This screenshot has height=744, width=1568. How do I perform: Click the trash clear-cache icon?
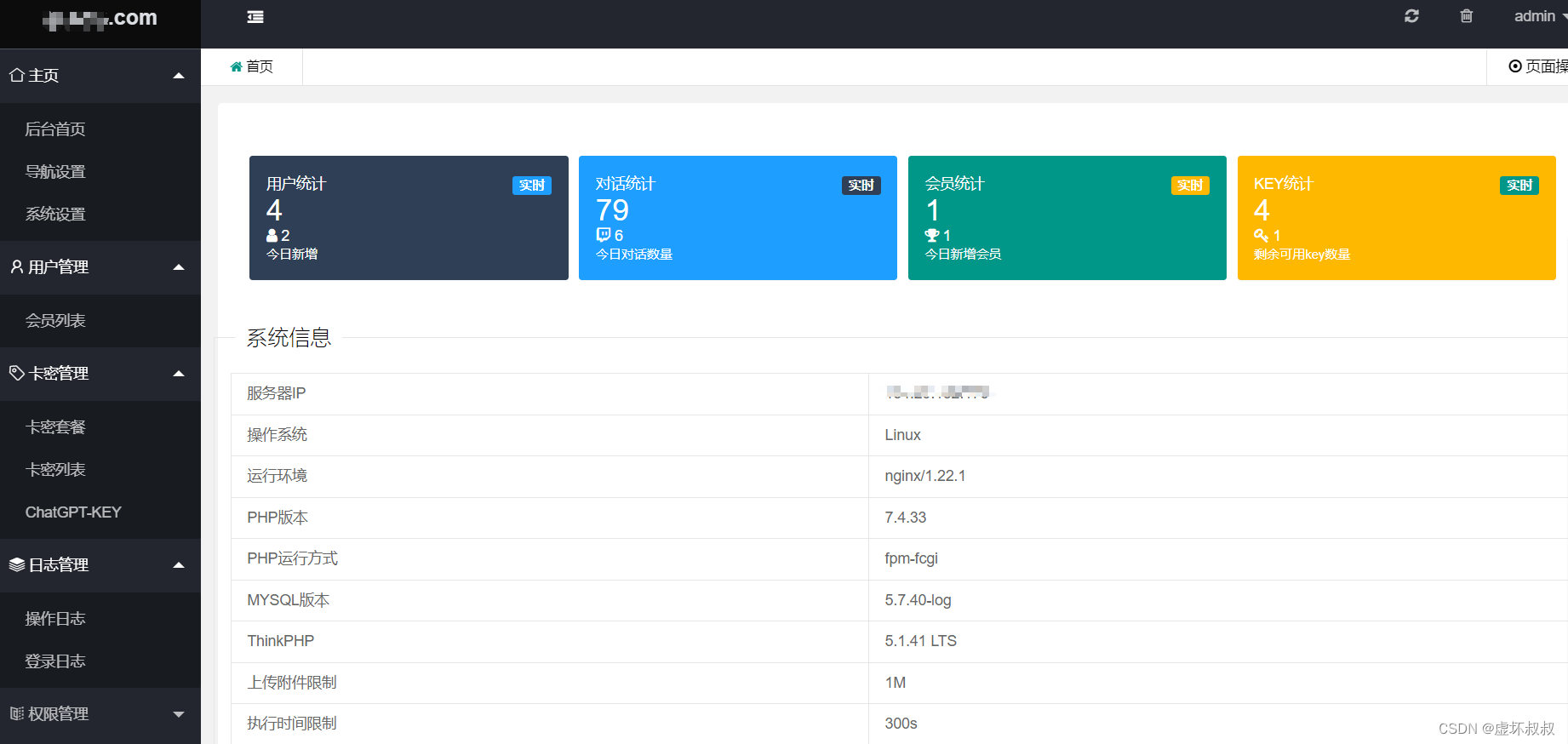[1466, 16]
